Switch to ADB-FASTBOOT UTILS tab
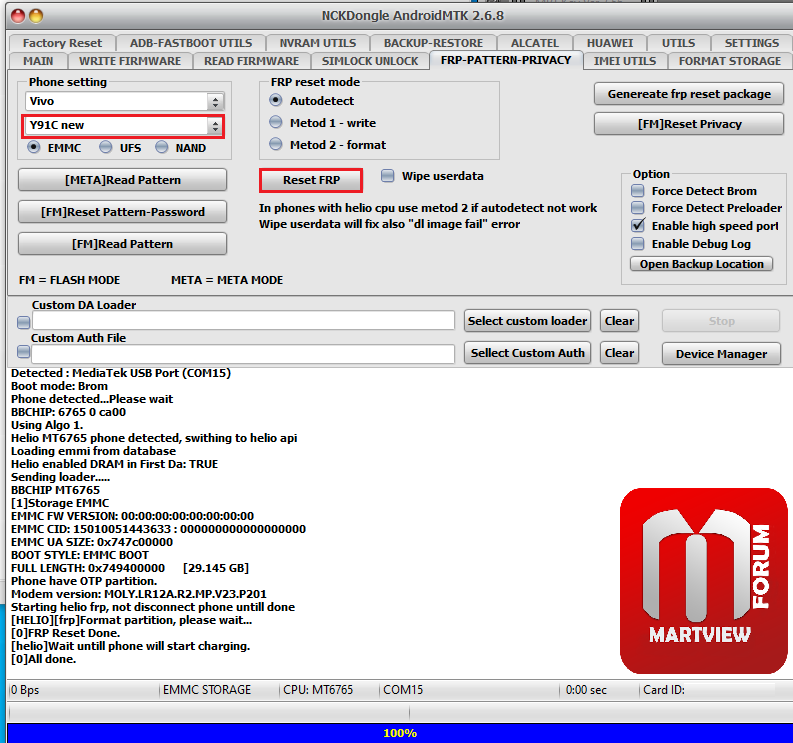 [191, 43]
